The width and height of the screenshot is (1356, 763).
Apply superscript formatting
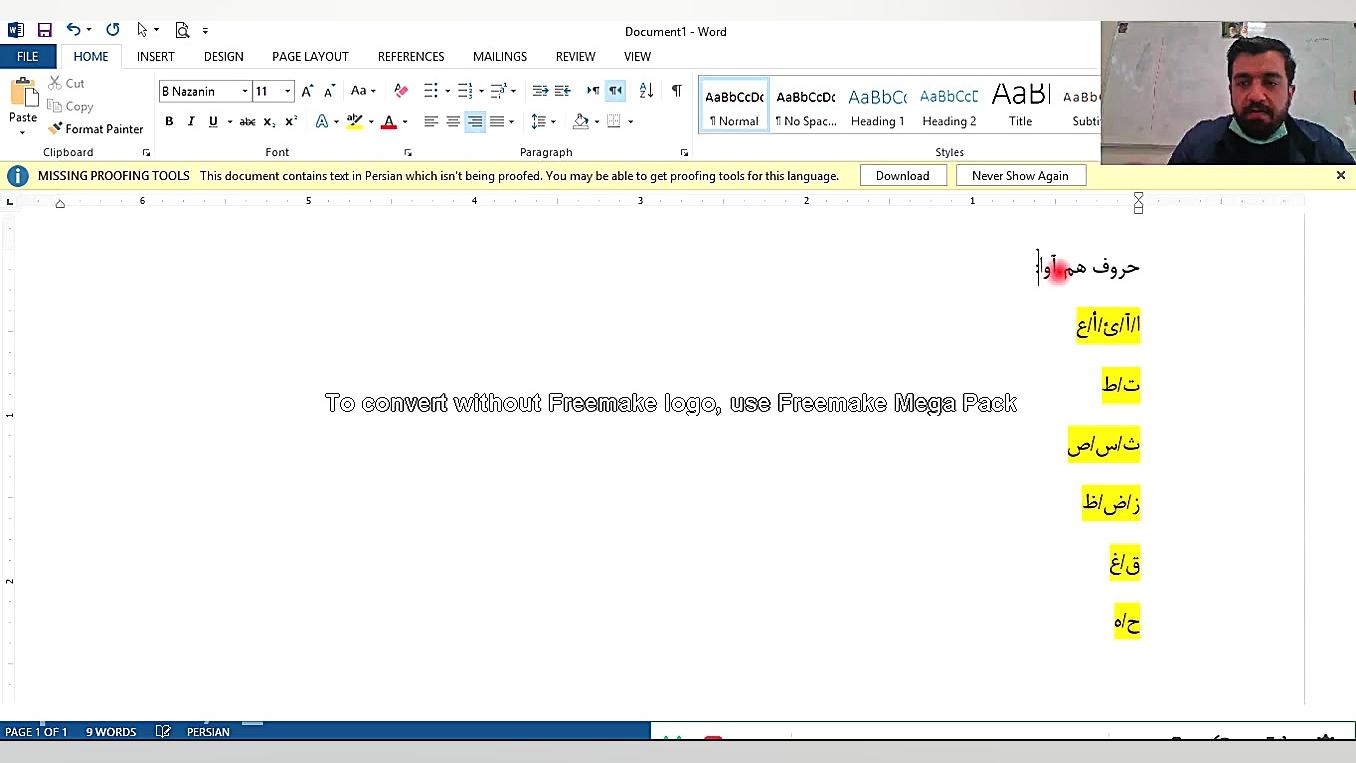291,122
